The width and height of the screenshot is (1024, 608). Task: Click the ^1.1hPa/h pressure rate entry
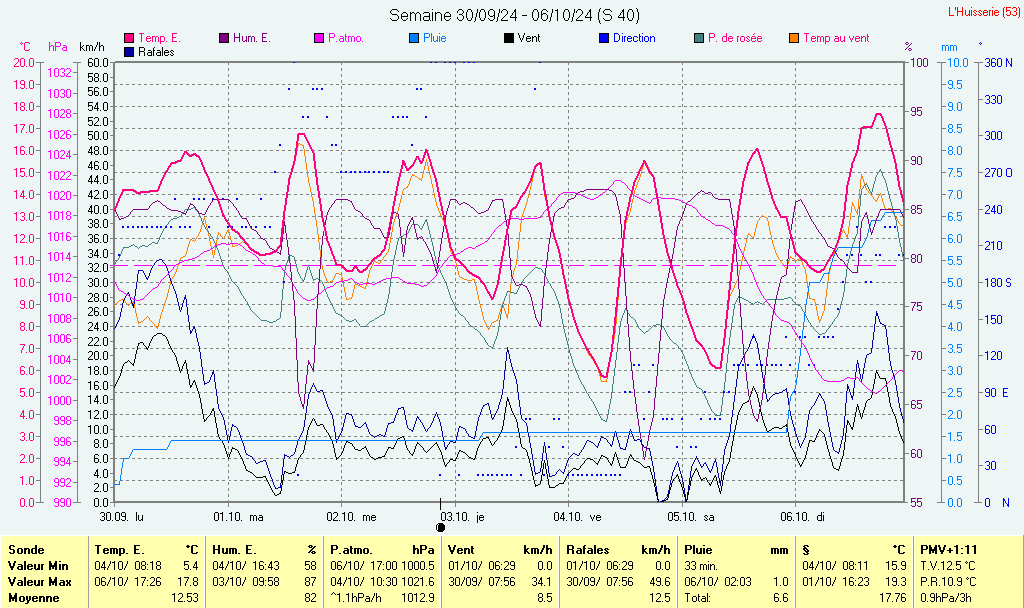click(x=356, y=598)
